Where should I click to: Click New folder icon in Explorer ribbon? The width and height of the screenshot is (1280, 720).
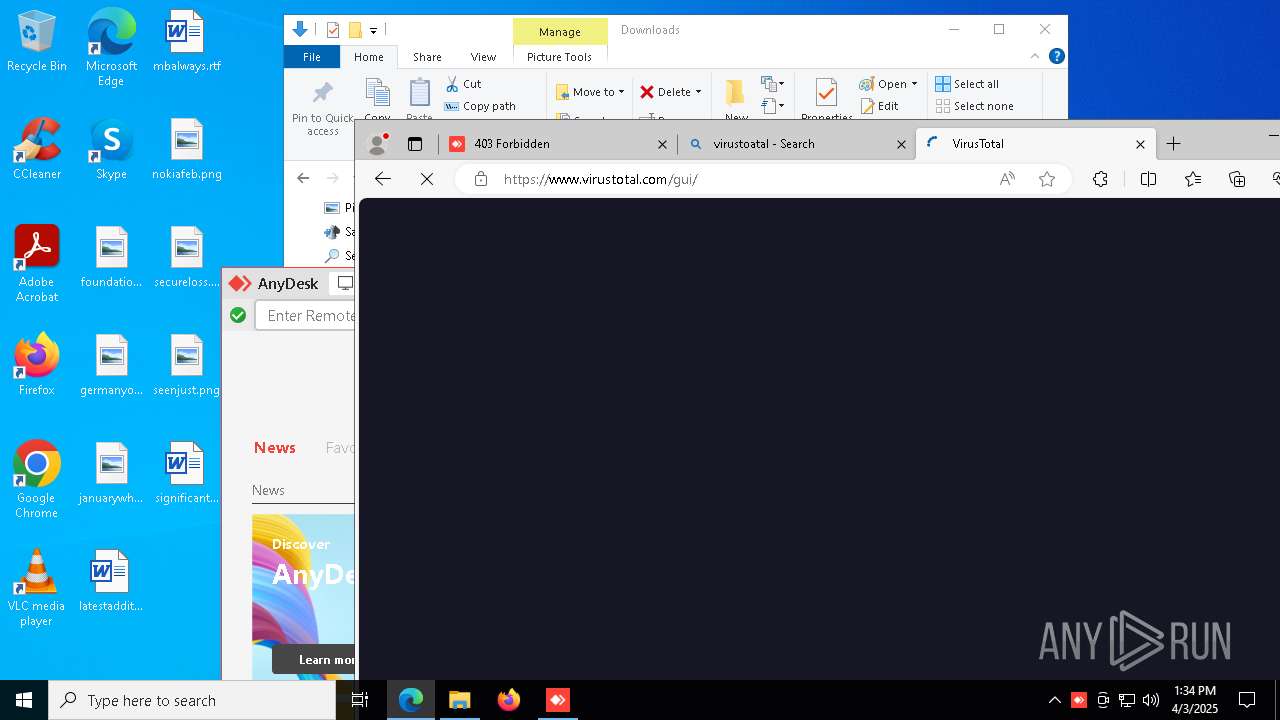coord(736,100)
